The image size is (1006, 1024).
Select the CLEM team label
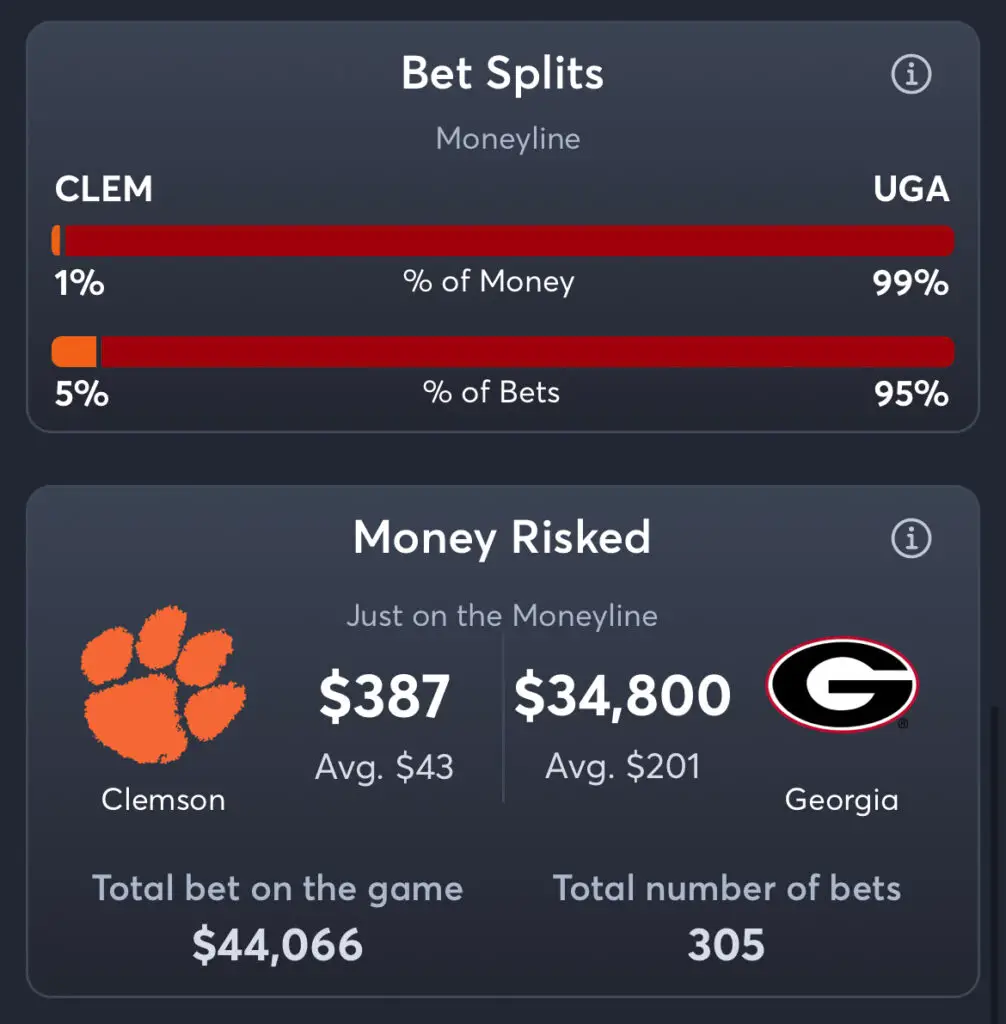(103, 189)
